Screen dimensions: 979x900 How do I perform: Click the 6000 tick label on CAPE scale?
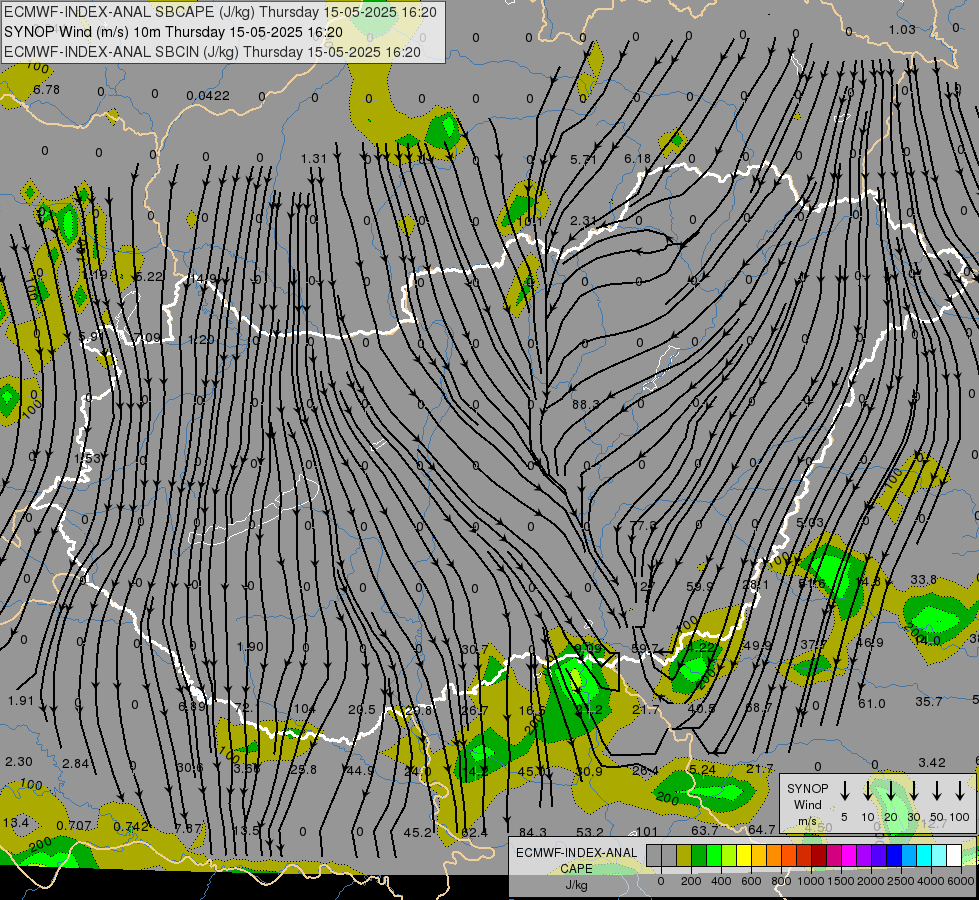[961, 881]
